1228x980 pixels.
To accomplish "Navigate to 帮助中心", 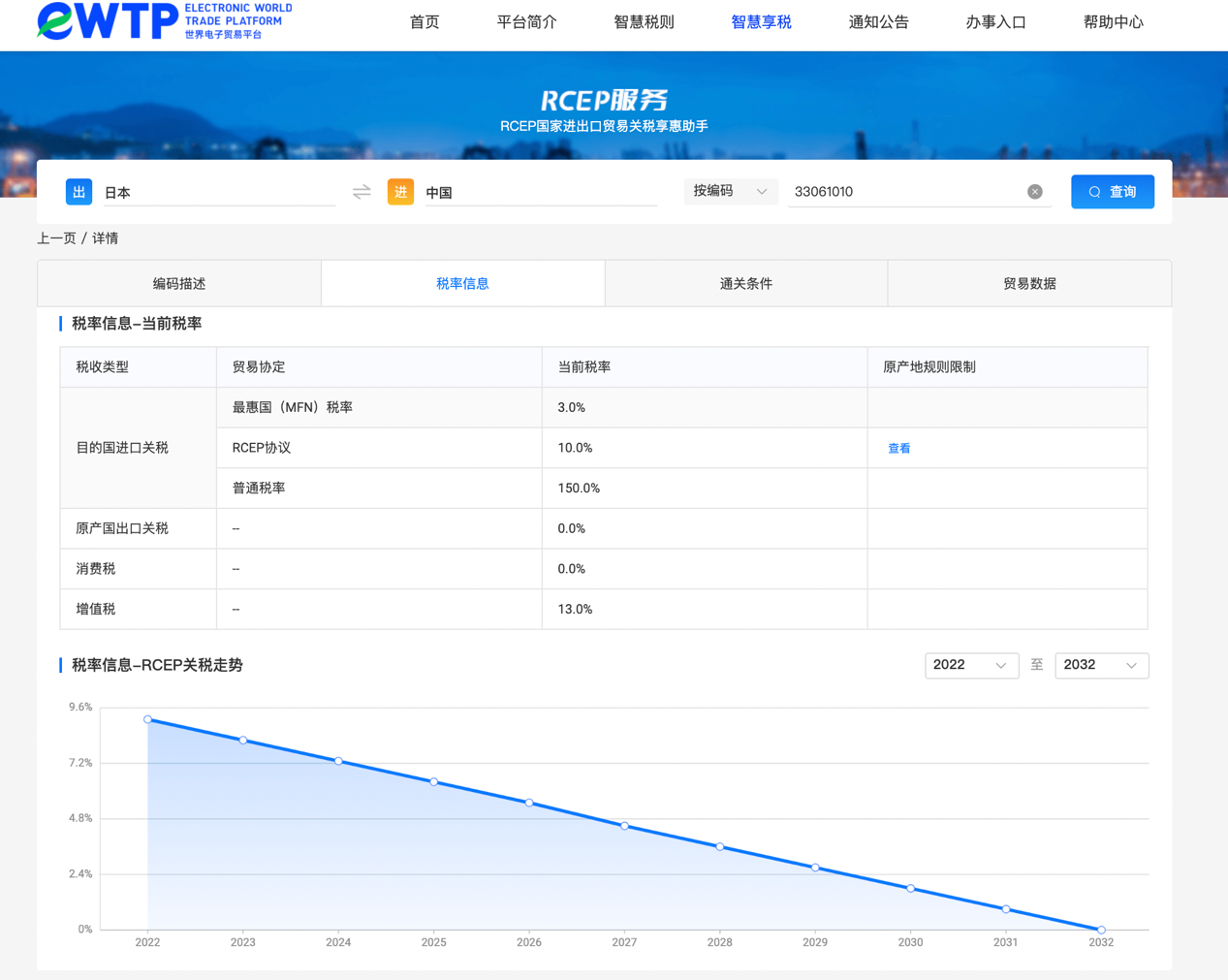I will (1113, 22).
